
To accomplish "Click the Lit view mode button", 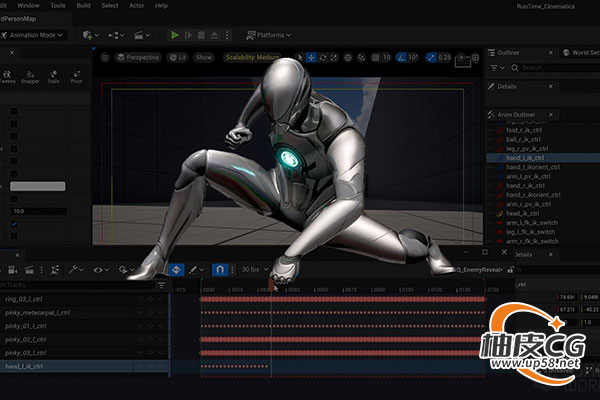I will pyautogui.click(x=178, y=57).
